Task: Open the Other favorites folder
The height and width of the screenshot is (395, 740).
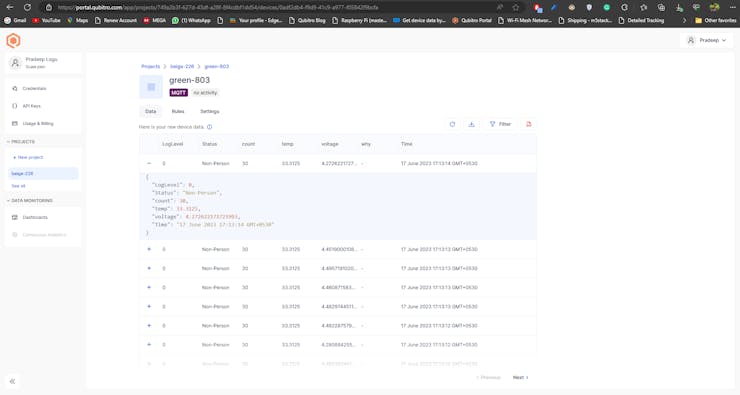Action: [715, 21]
